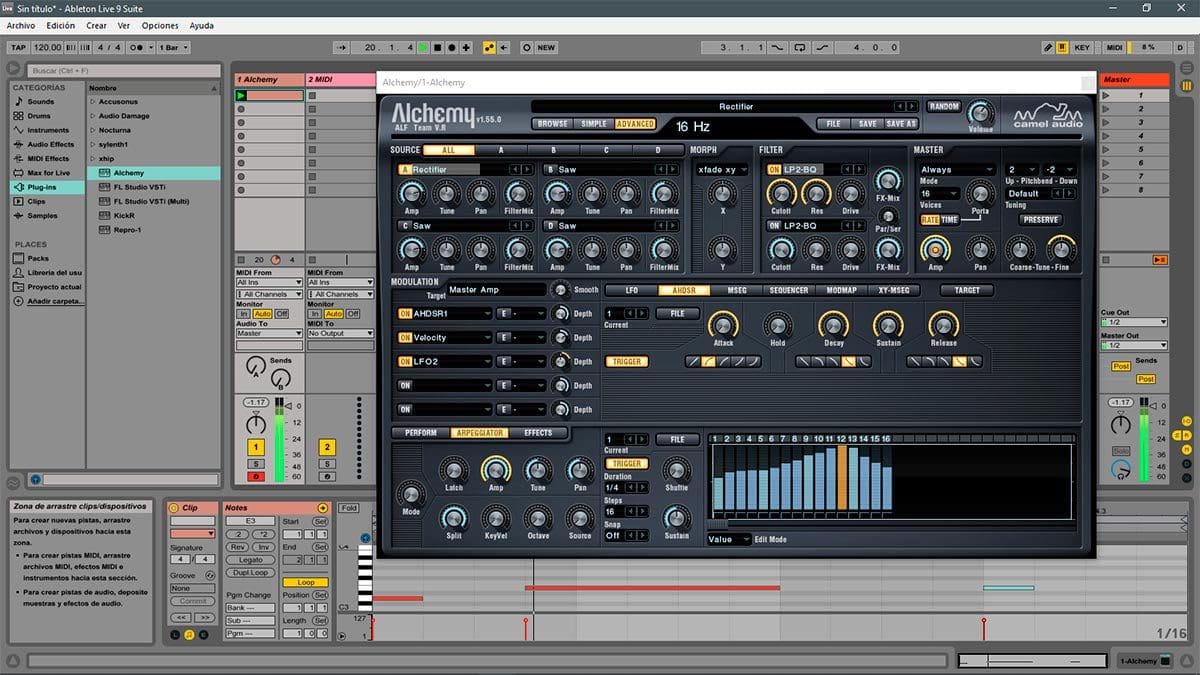Click the Follow arrow button in transport
The width and height of the screenshot is (1200, 675).
coord(341,47)
